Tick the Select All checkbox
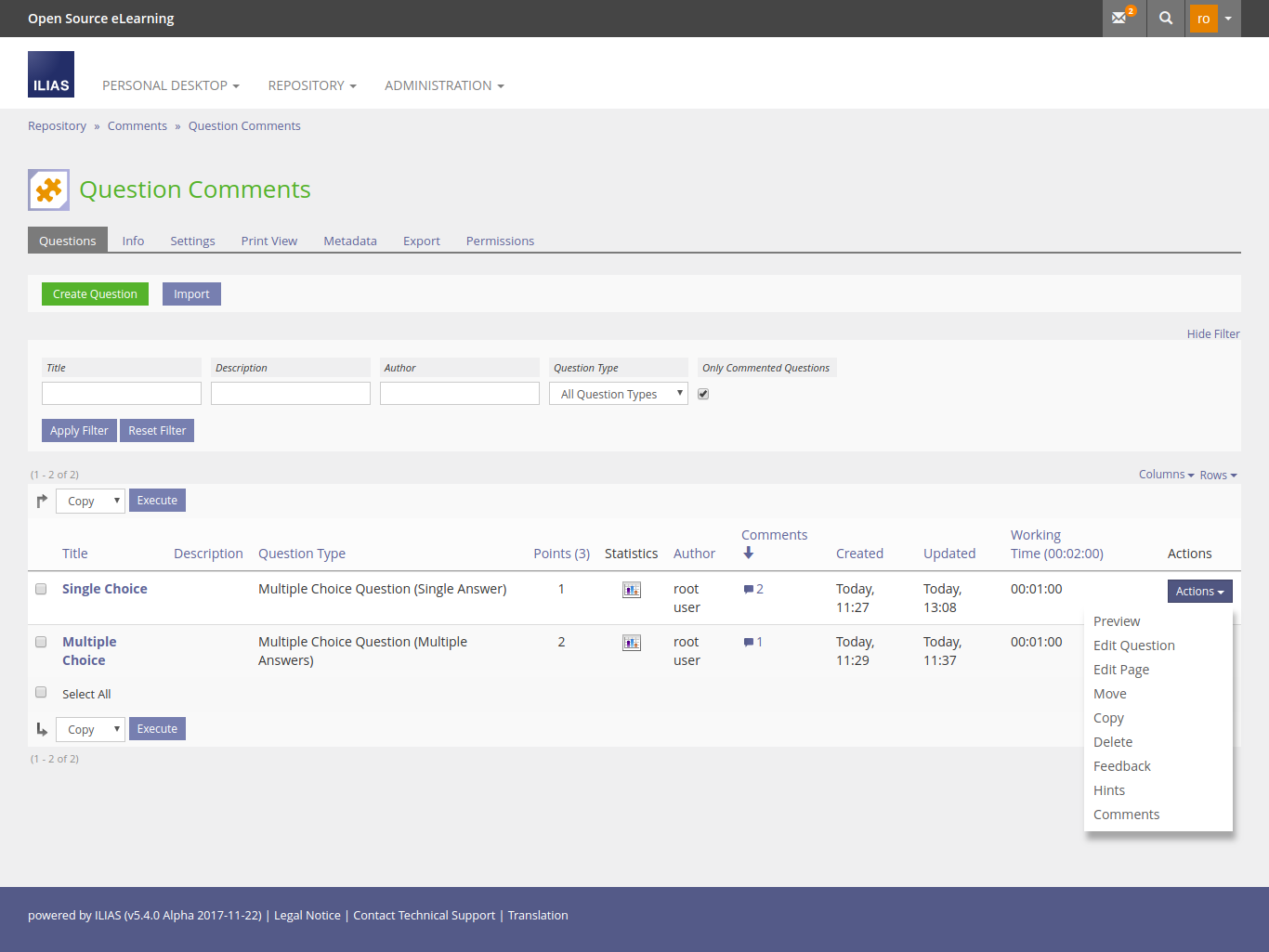1269x952 pixels. [41, 692]
